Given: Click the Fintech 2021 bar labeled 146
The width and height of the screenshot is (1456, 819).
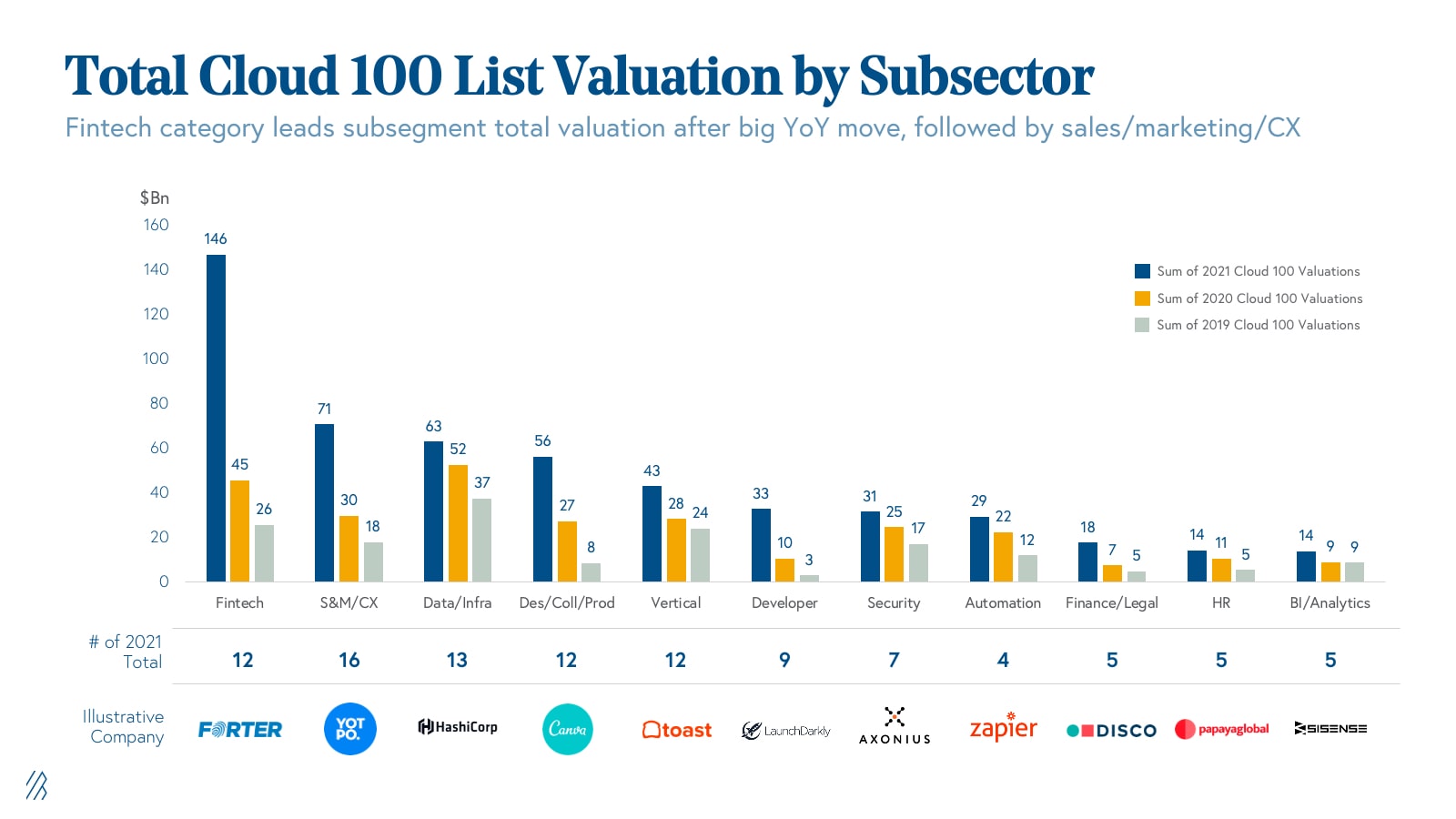Looking at the screenshot, I should tap(216, 419).
